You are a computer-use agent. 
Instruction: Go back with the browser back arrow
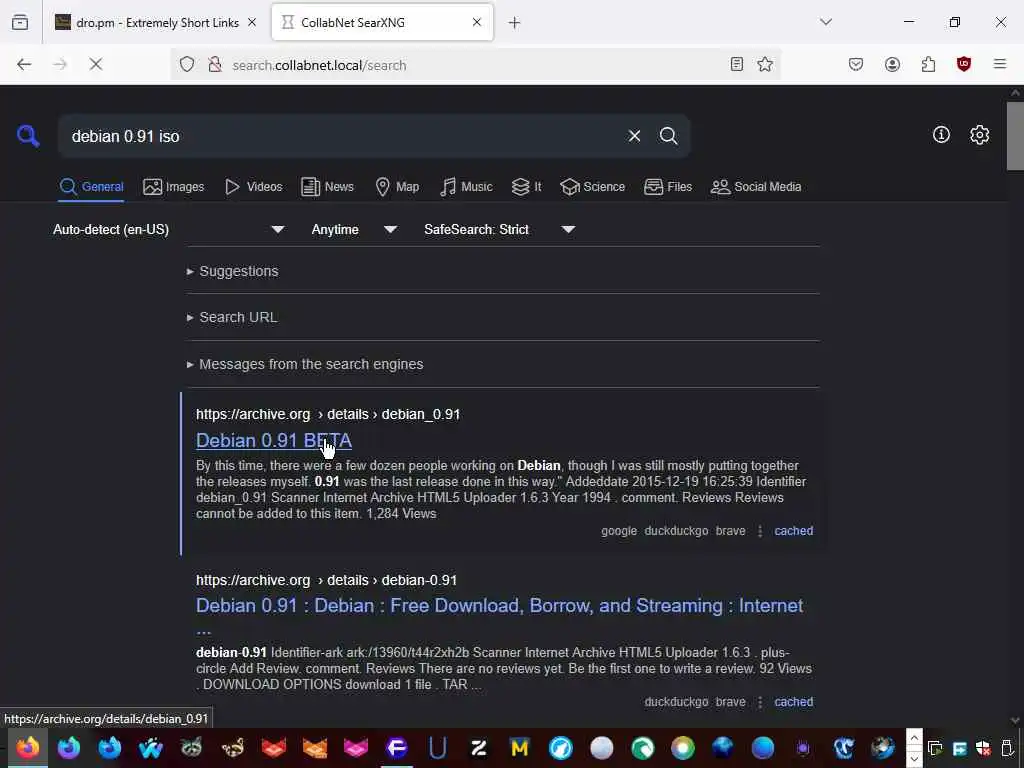point(24,64)
